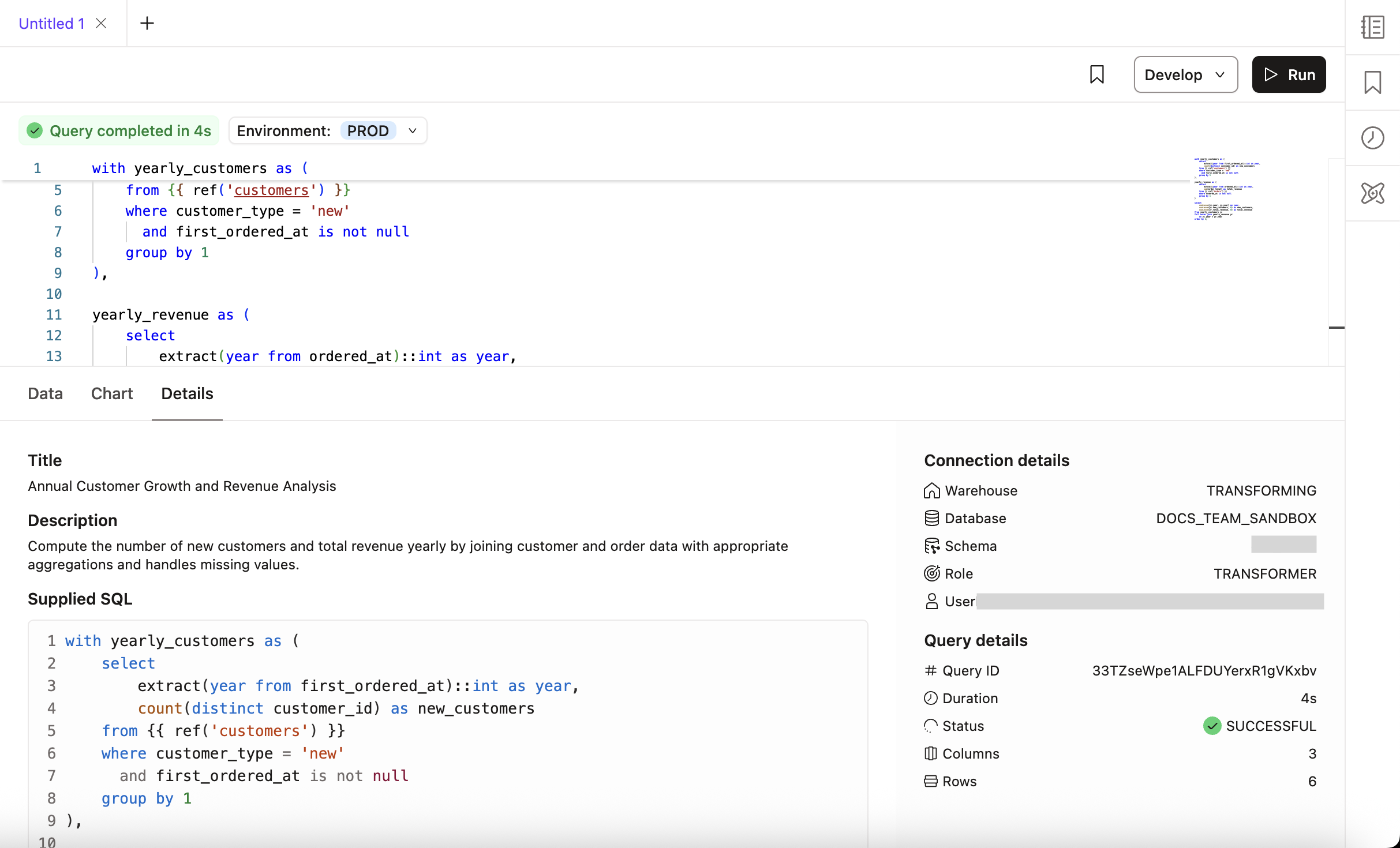Click the green Query completed in 4s indicator
Image resolution: width=1400 pixels, height=848 pixels.
(x=118, y=130)
